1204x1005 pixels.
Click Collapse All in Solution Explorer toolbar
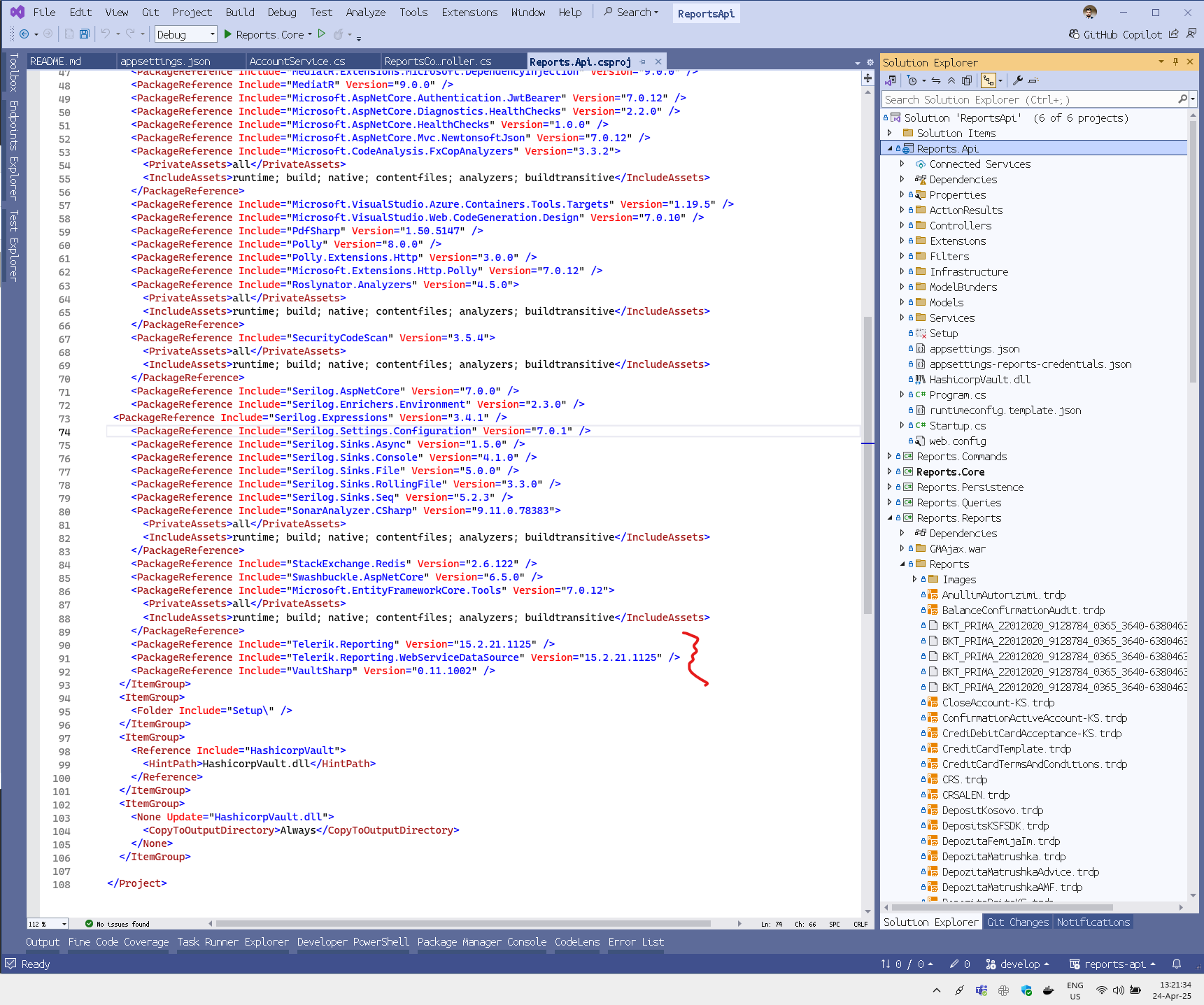[x=951, y=80]
